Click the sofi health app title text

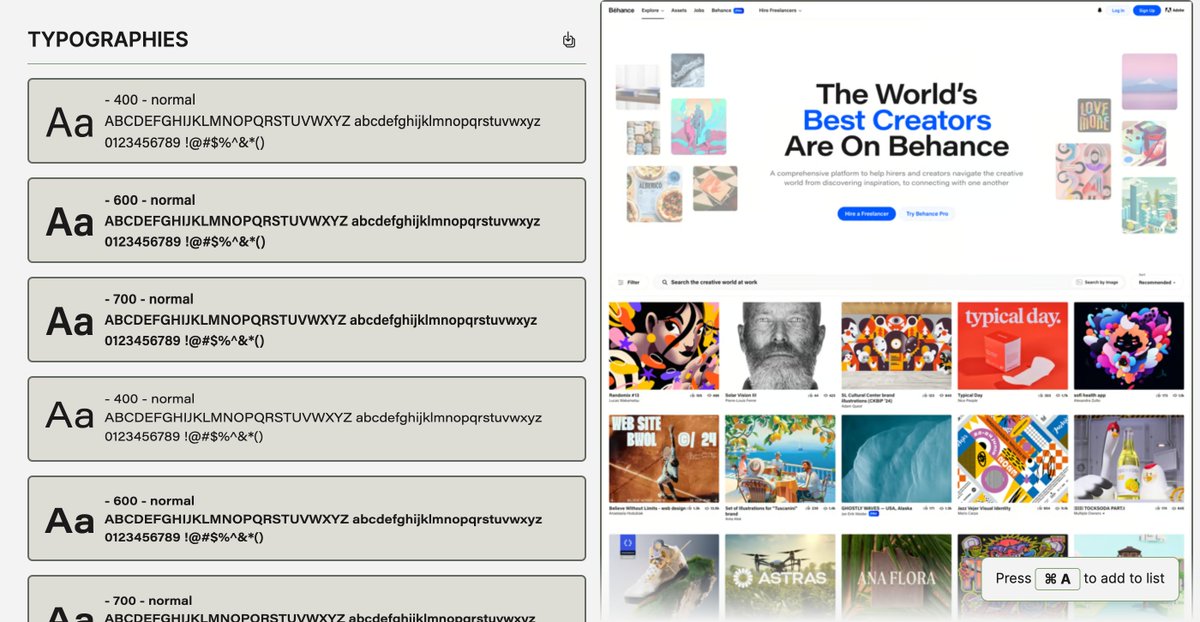[1088, 396]
